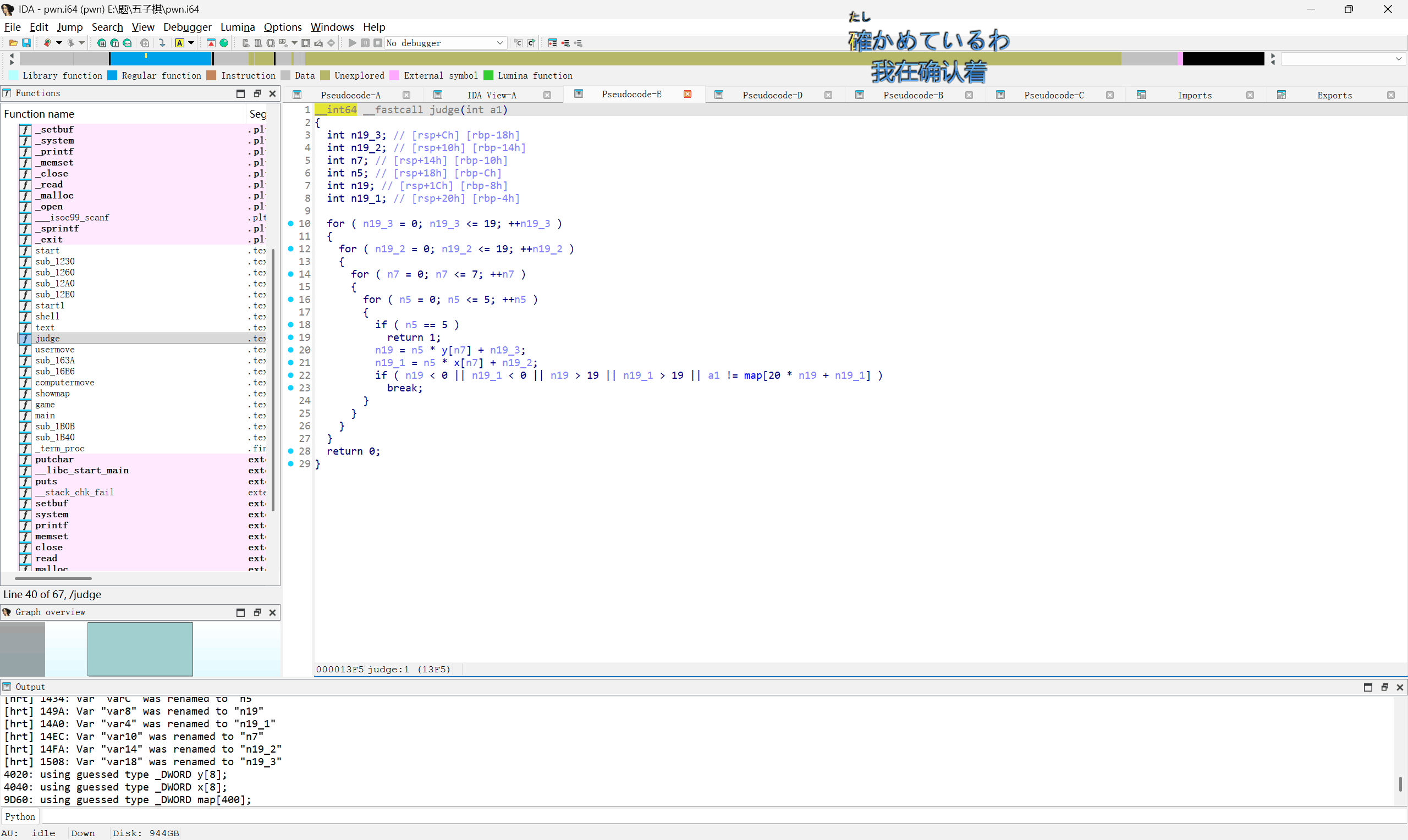Click the navigation band left arrow

12,56
